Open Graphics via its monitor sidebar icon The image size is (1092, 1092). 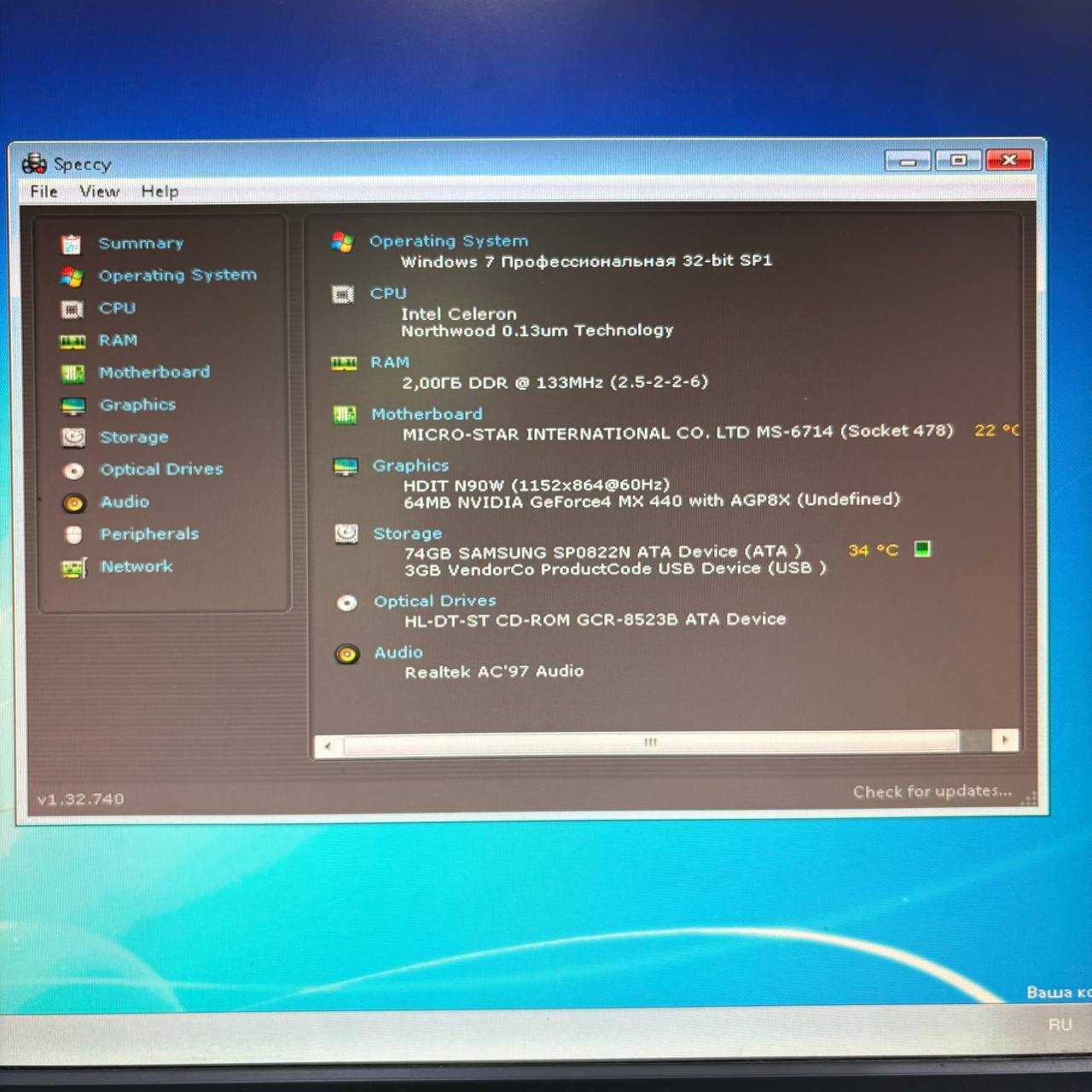pyautogui.click(x=73, y=406)
